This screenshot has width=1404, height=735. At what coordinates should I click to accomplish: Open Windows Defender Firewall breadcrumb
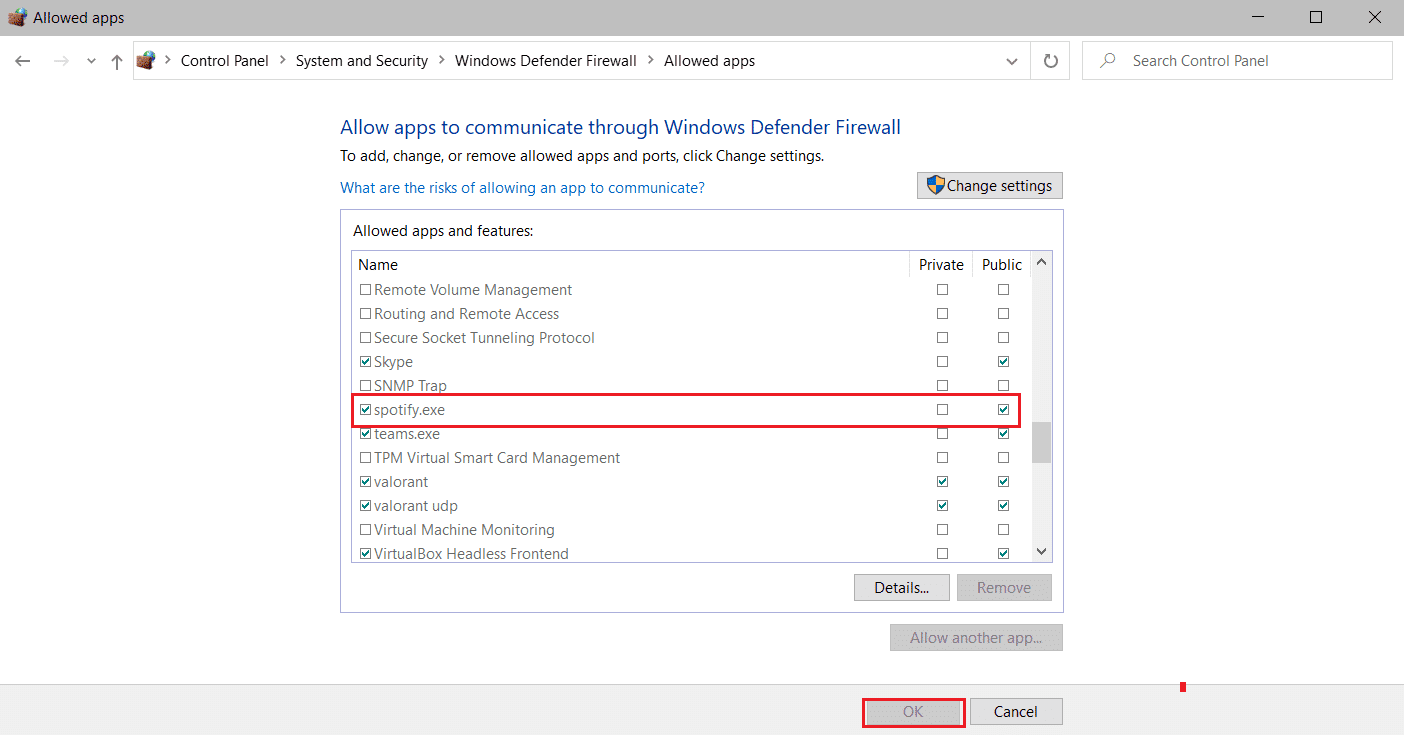point(545,61)
